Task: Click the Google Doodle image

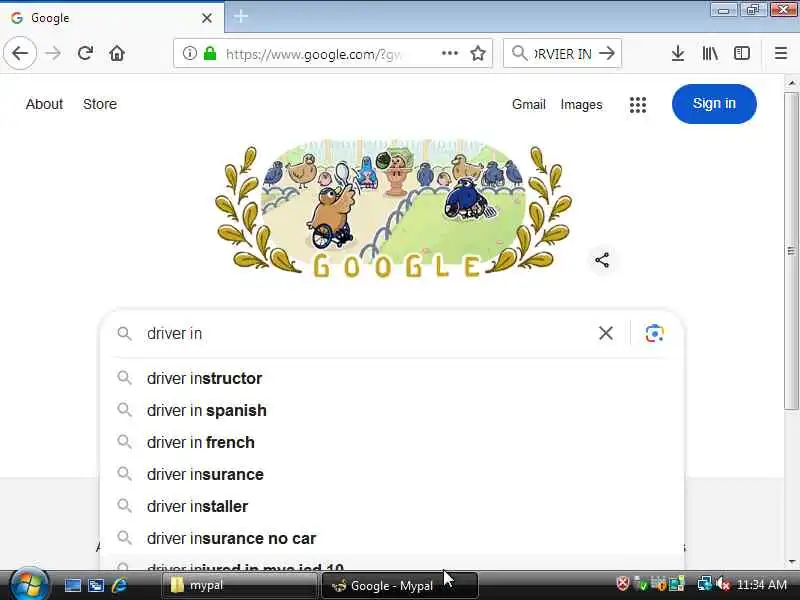Action: [x=393, y=210]
